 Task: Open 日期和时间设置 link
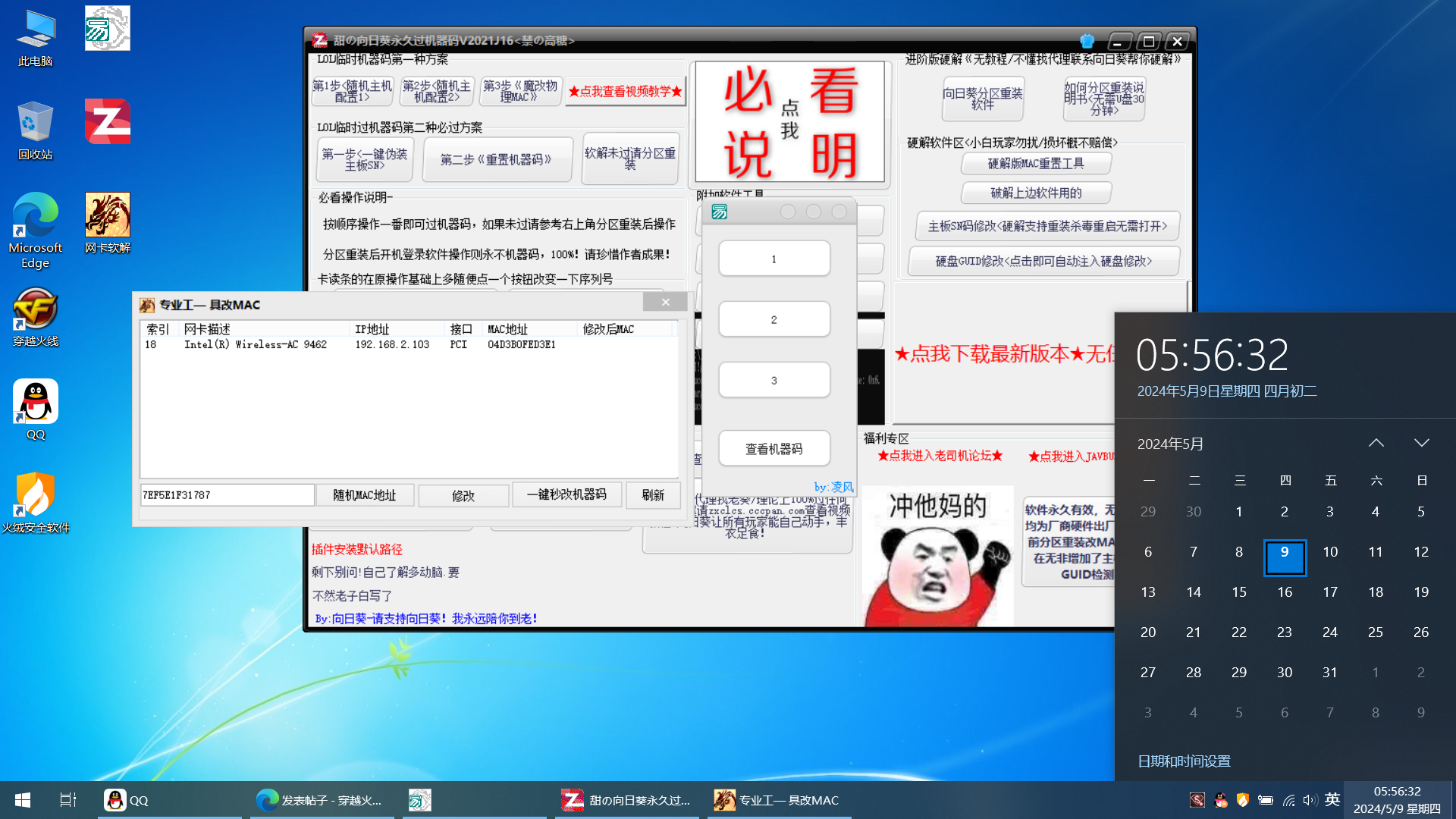point(1183,761)
